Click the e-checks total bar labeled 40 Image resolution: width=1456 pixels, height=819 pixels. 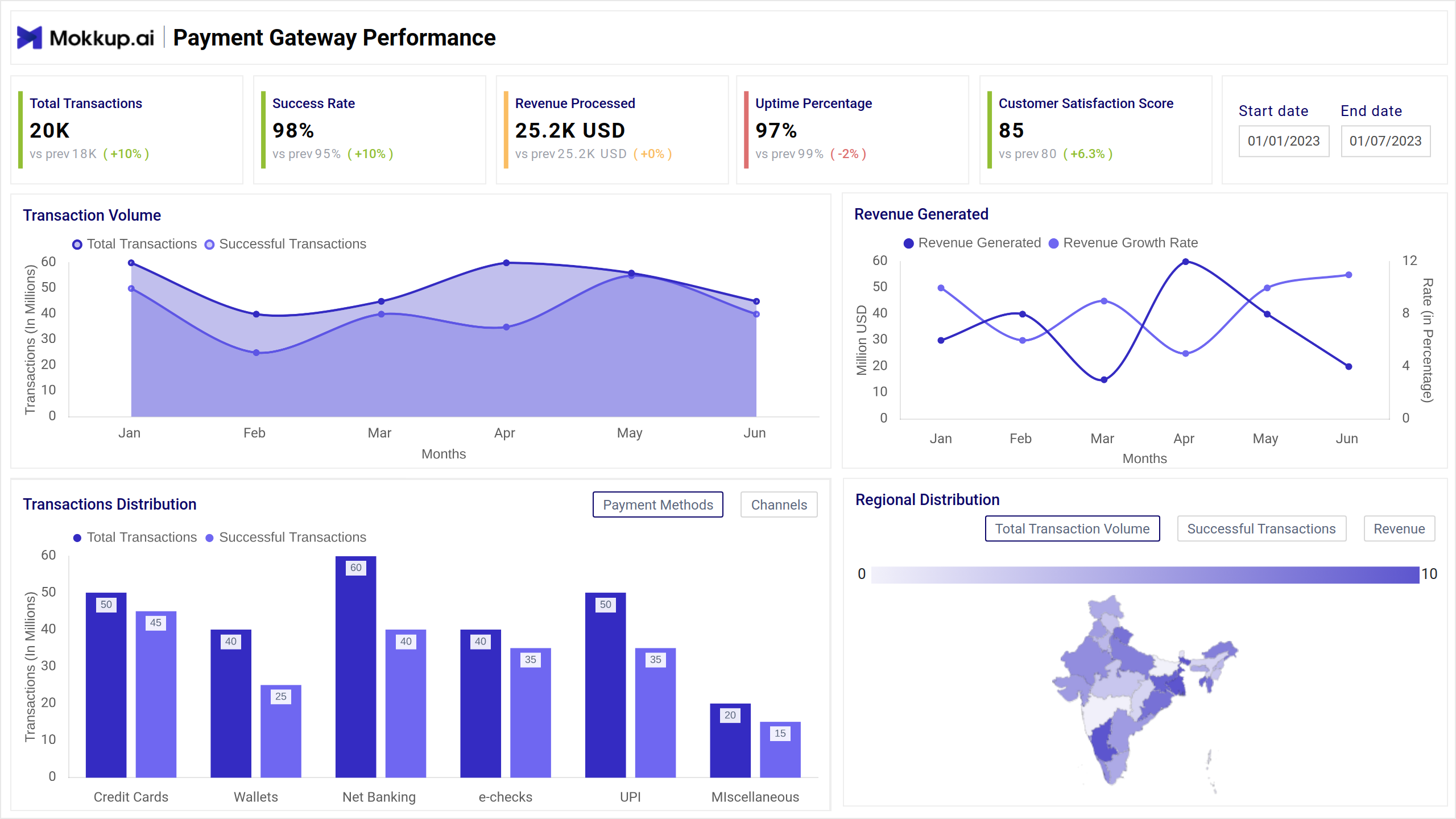pyautogui.click(x=481, y=704)
